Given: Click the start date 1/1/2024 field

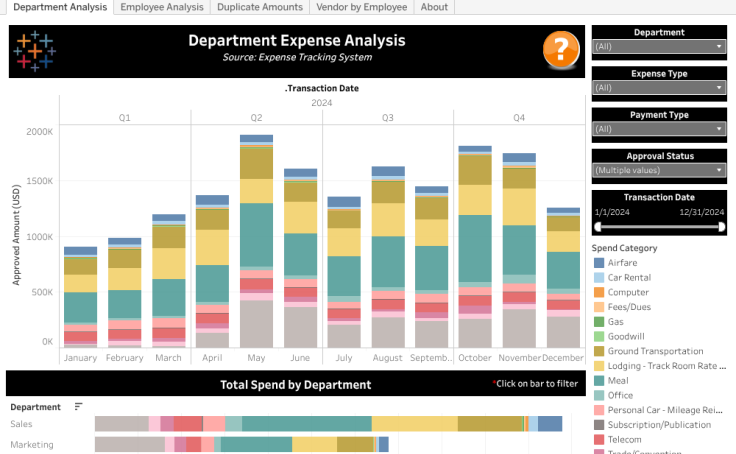Looking at the screenshot, I should pyautogui.click(x=611, y=212).
